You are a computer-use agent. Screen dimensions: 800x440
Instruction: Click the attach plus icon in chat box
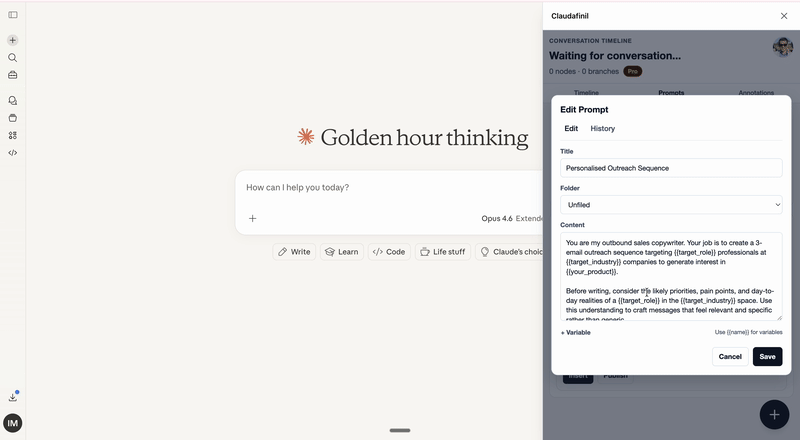click(253, 218)
